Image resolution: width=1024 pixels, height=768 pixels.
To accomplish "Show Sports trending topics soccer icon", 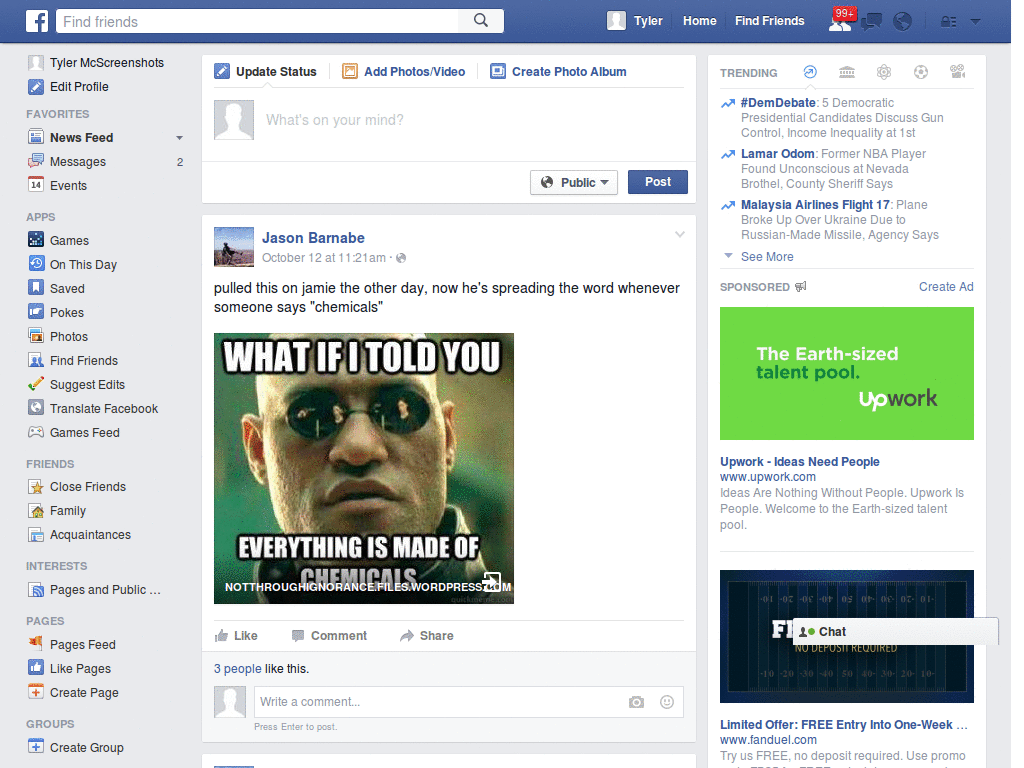I will [920, 71].
